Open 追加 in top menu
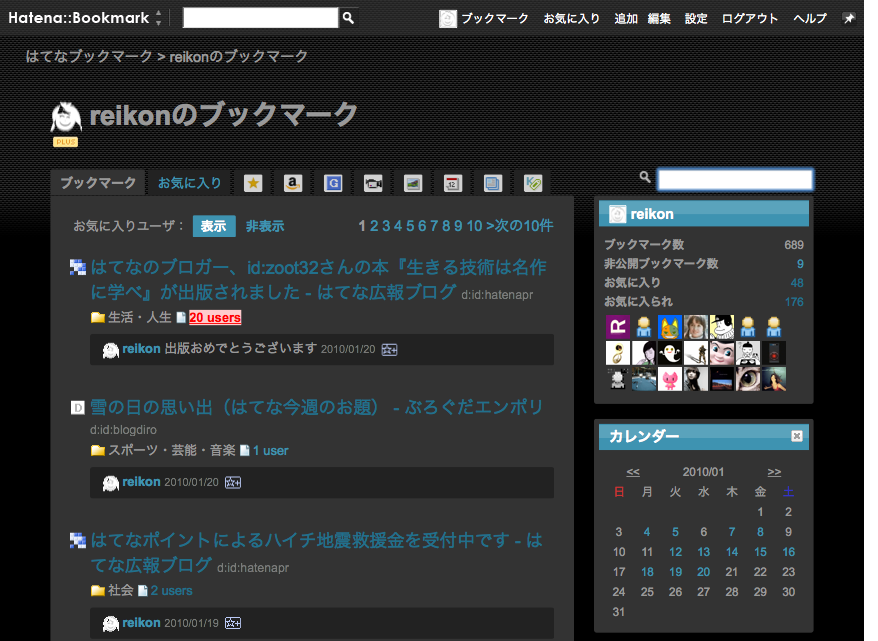This screenshot has height=641, width=878. (626, 18)
